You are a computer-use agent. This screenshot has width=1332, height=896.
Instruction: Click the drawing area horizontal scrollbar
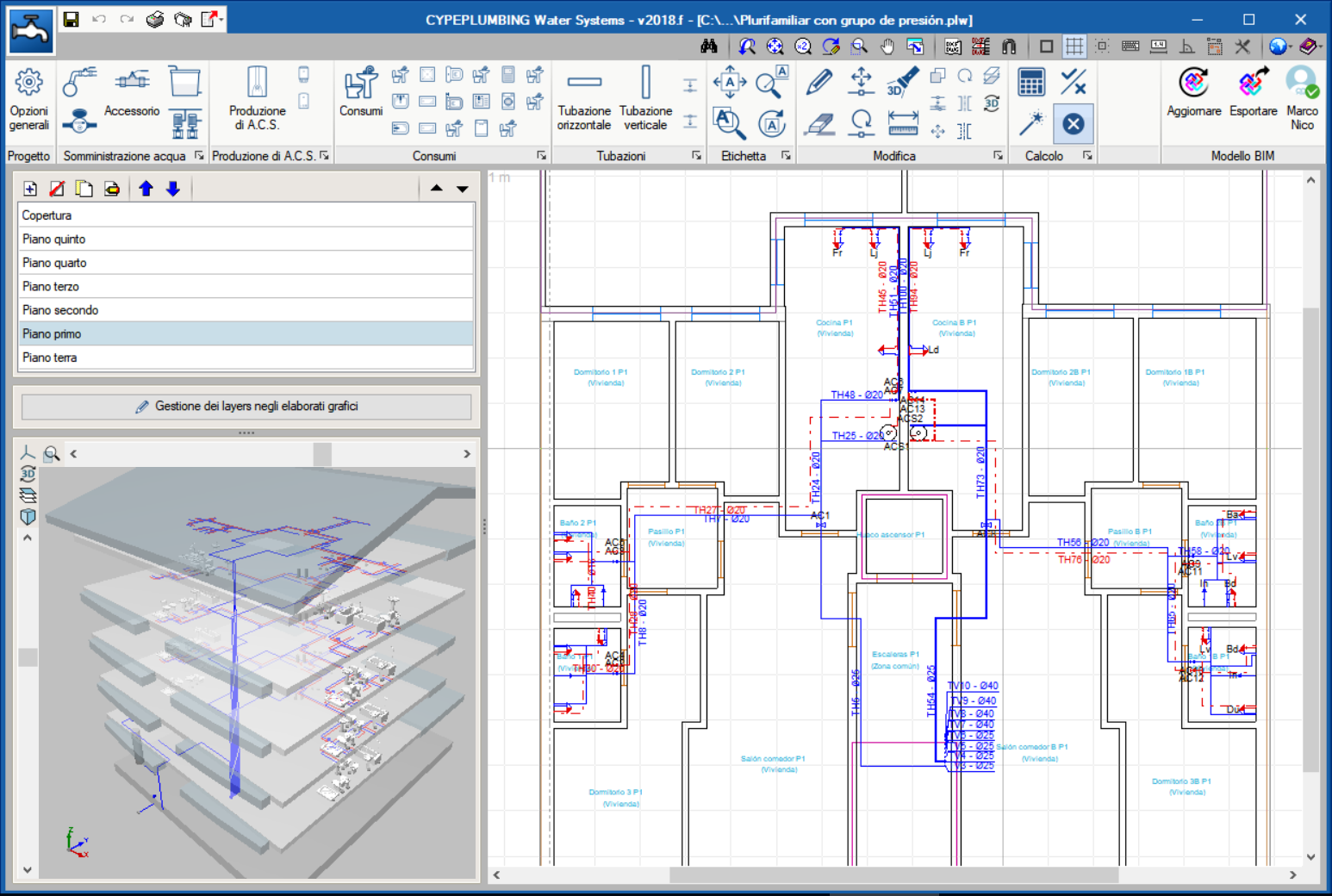pyautogui.click(x=893, y=874)
